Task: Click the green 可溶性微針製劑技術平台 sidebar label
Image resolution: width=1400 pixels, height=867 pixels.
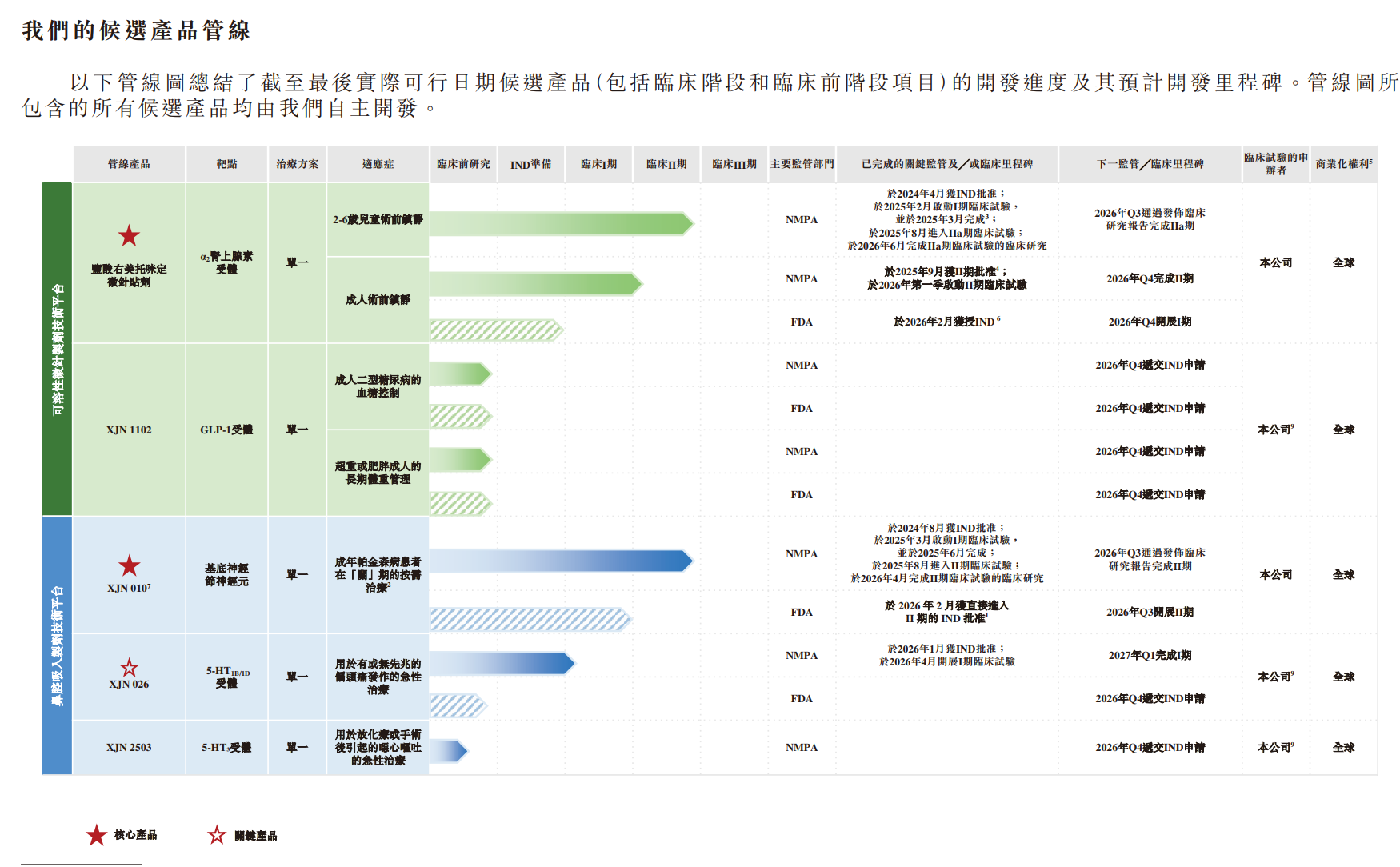Action: click(x=57, y=349)
